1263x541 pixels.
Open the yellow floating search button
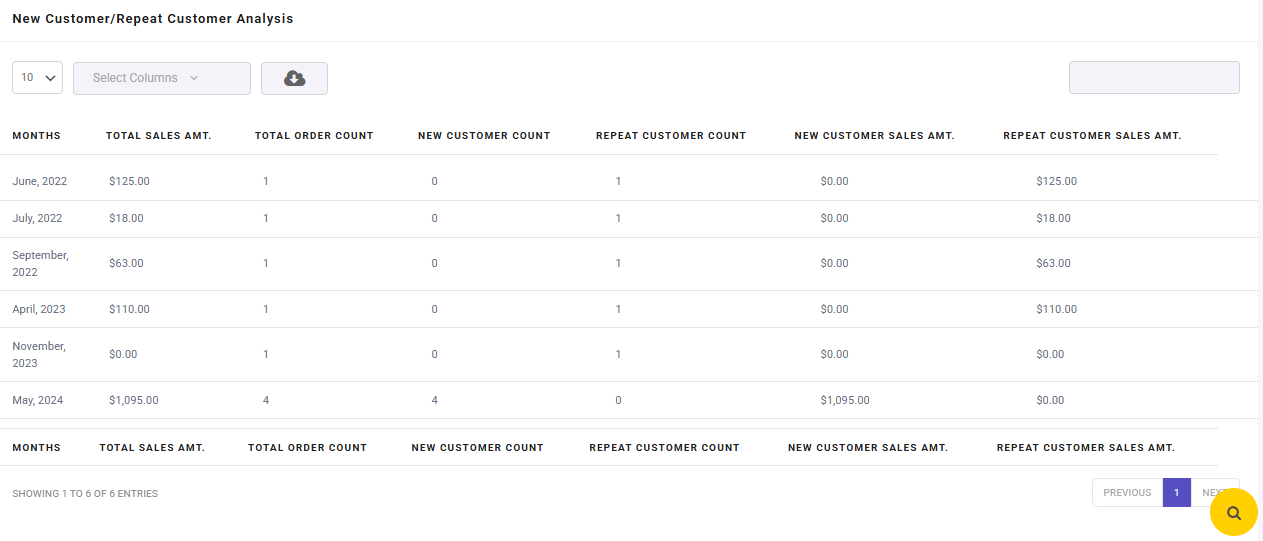point(1234,513)
